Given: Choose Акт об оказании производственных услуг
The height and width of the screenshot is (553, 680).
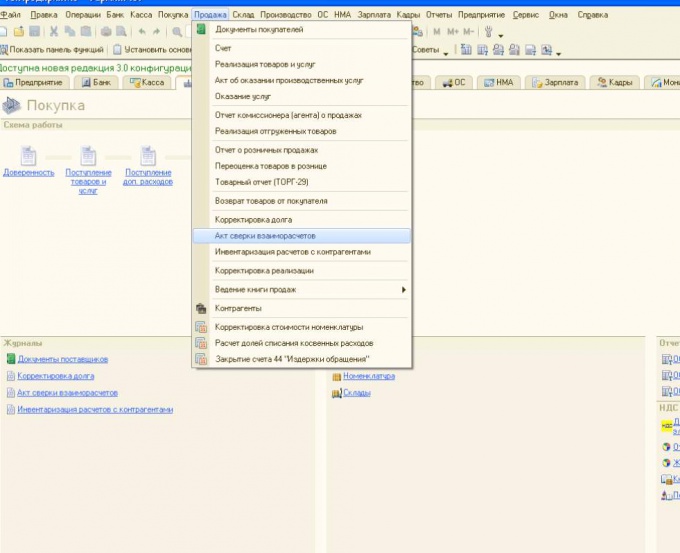Looking at the screenshot, I should [302, 80].
